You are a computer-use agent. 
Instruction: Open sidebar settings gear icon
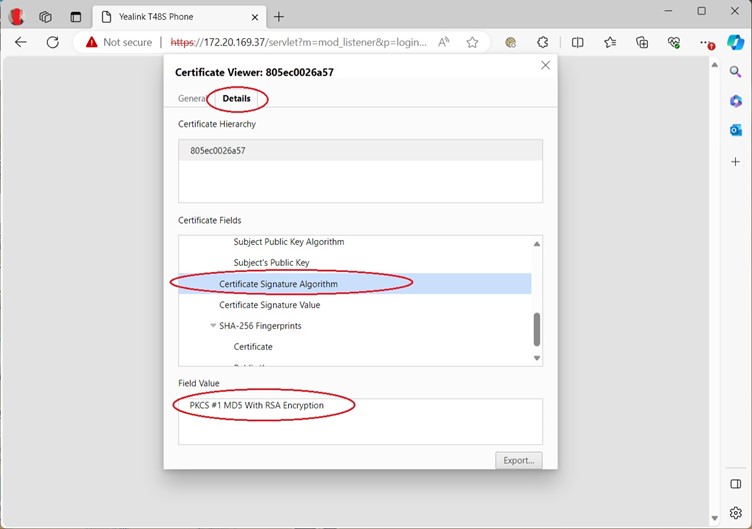point(735,513)
